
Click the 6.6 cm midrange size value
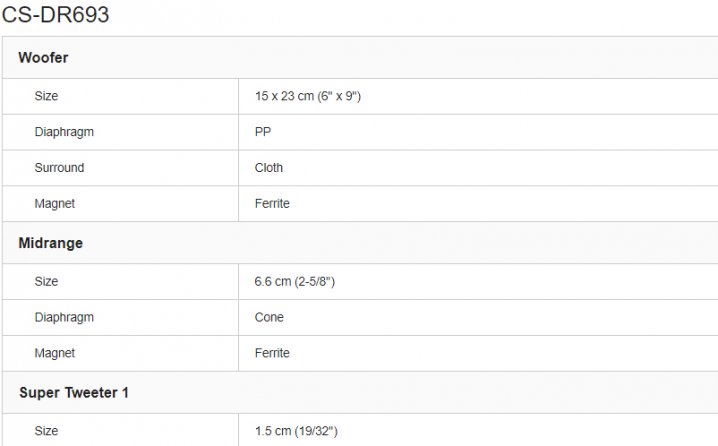[295, 282]
